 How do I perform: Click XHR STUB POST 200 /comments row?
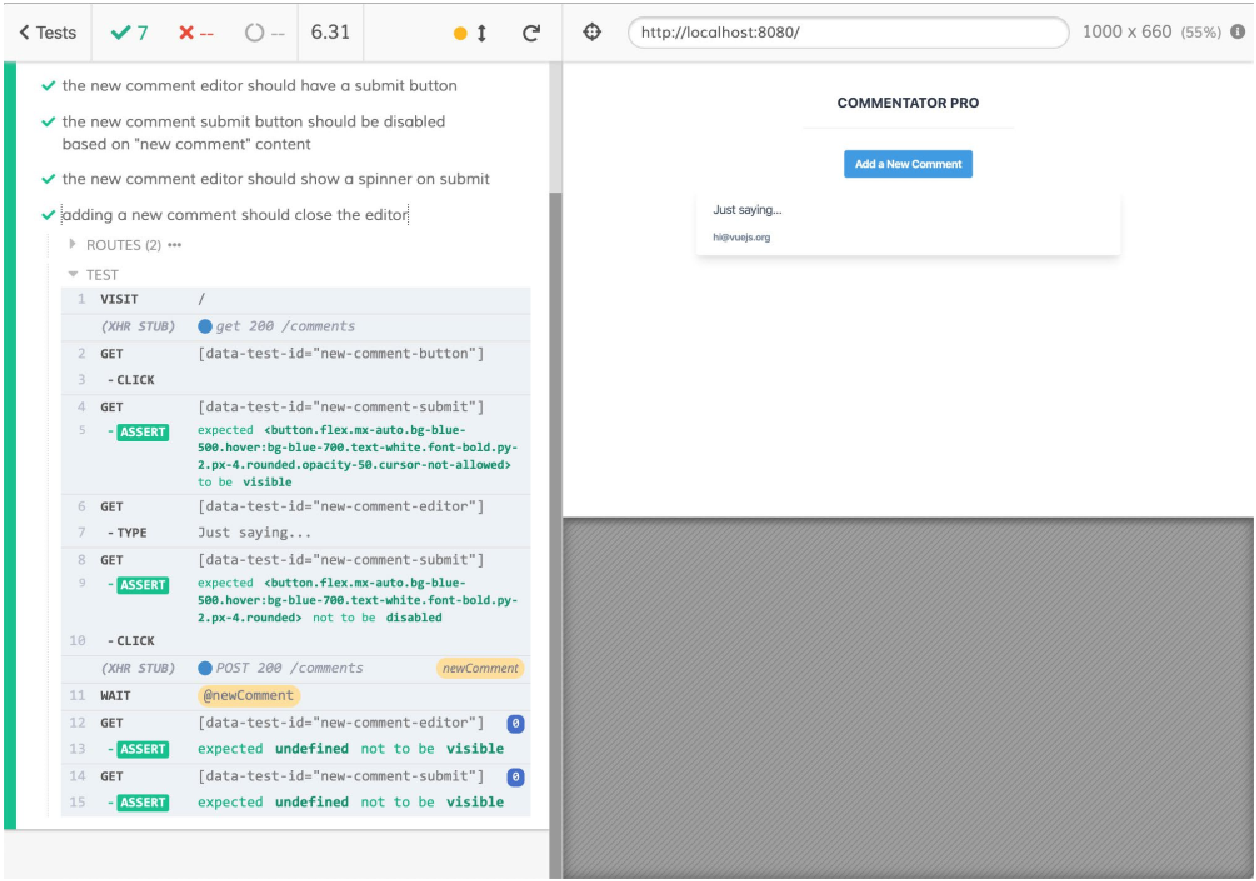coord(295,668)
